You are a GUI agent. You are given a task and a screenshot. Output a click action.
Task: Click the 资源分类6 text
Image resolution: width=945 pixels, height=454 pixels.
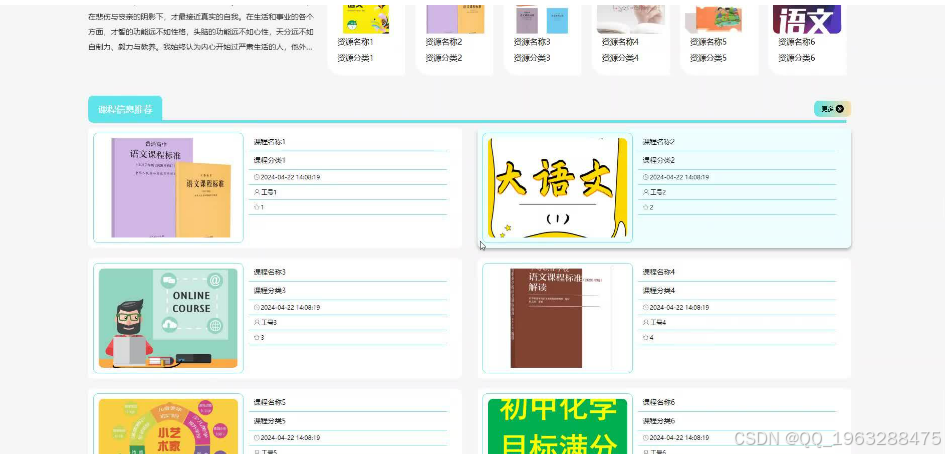(796, 58)
